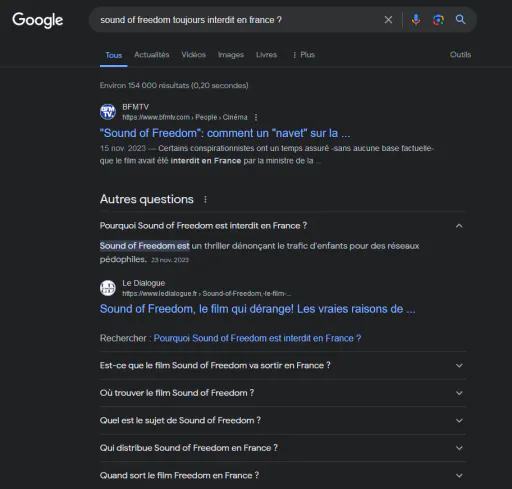Click the blue magnifying glass search icon
This screenshot has height=489, width=512.
[x=460, y=19]
